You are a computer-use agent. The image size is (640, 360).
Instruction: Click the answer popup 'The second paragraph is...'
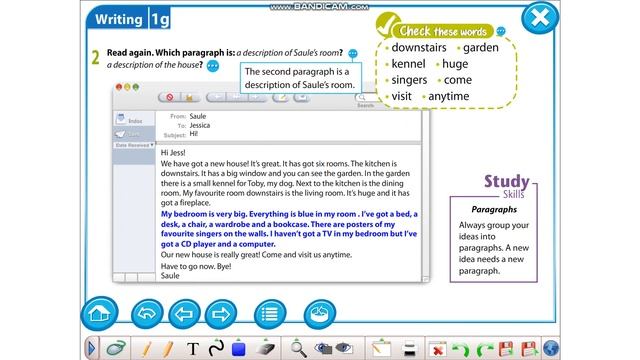pos(300,78)
